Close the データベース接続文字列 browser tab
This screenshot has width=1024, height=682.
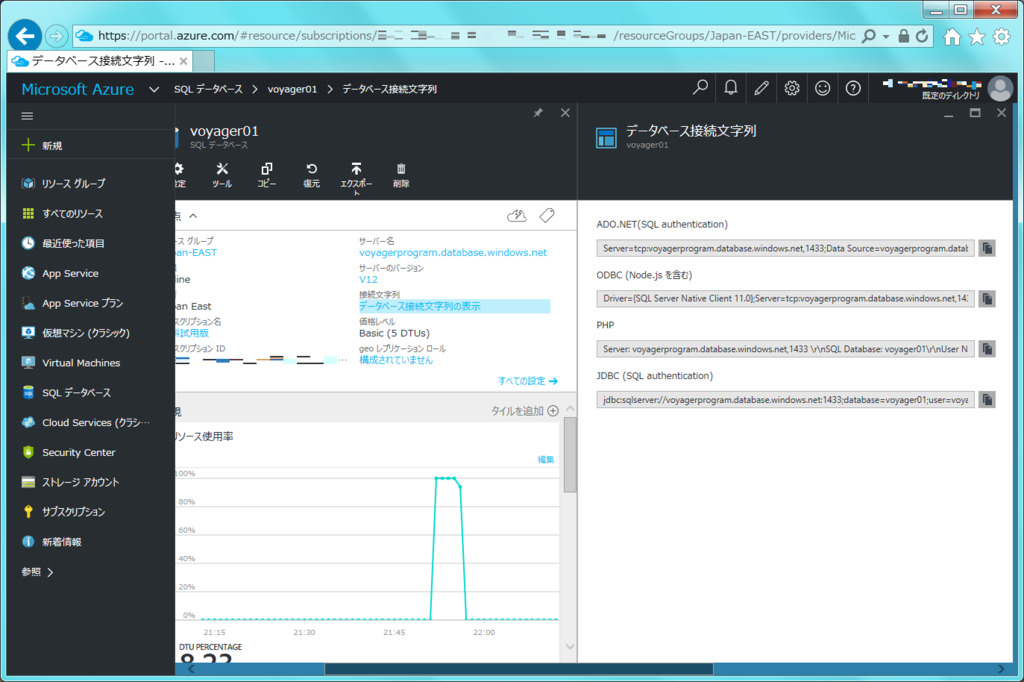coord(184,61)
